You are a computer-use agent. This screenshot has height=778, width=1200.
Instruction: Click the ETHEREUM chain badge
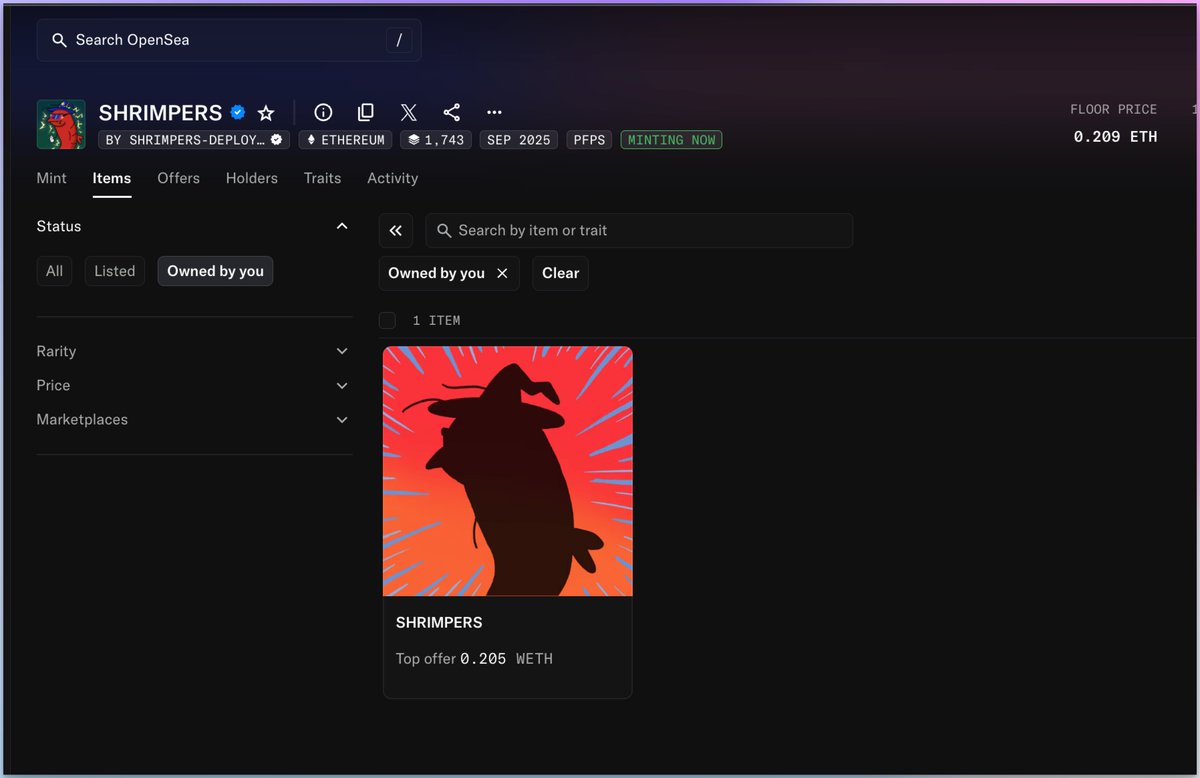click(x=346, y=140)
